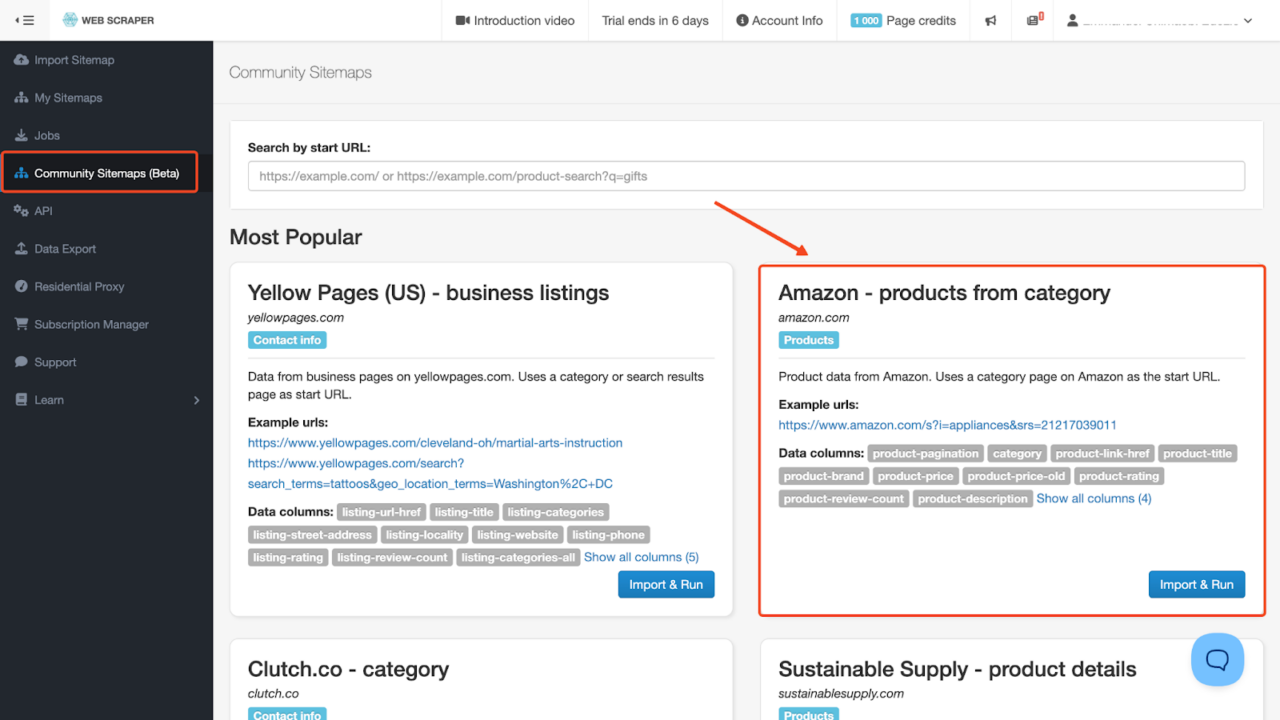This screenshot has width=1280, height=720.
Task: Click the Data Export icon
Action: pos(21,249)
